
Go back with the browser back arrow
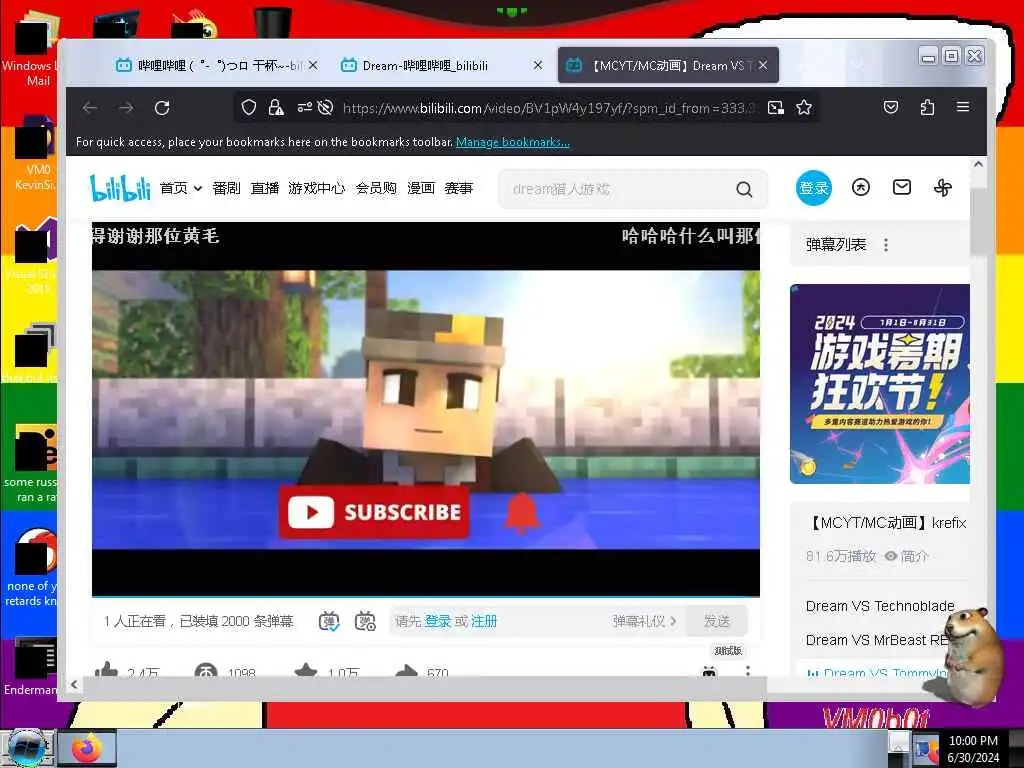[x=90, y=108]
